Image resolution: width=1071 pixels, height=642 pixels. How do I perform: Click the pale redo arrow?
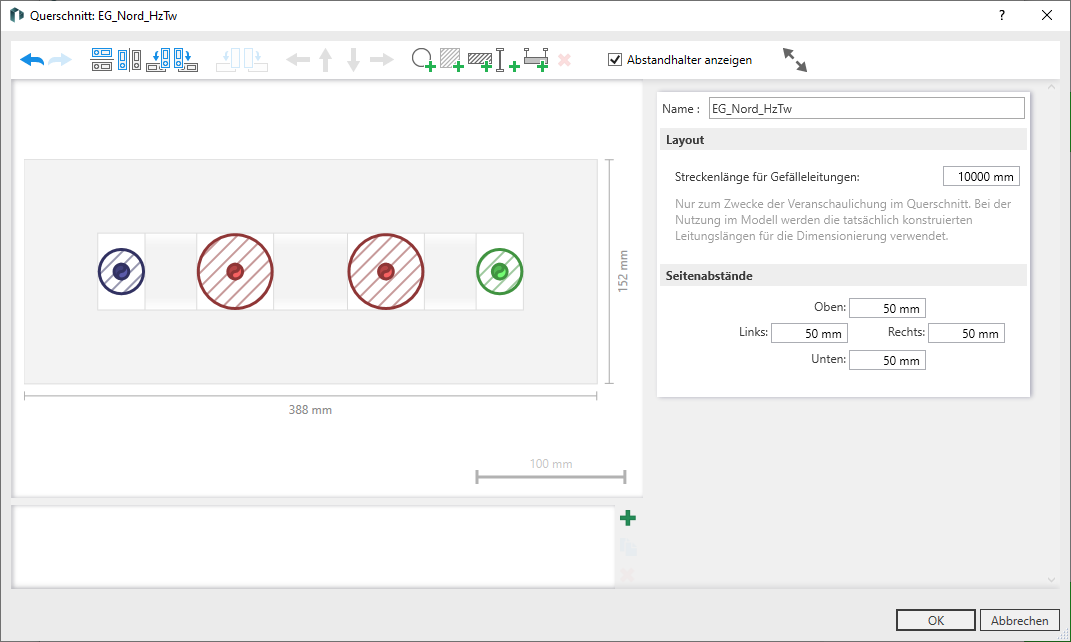coord(60,60)
